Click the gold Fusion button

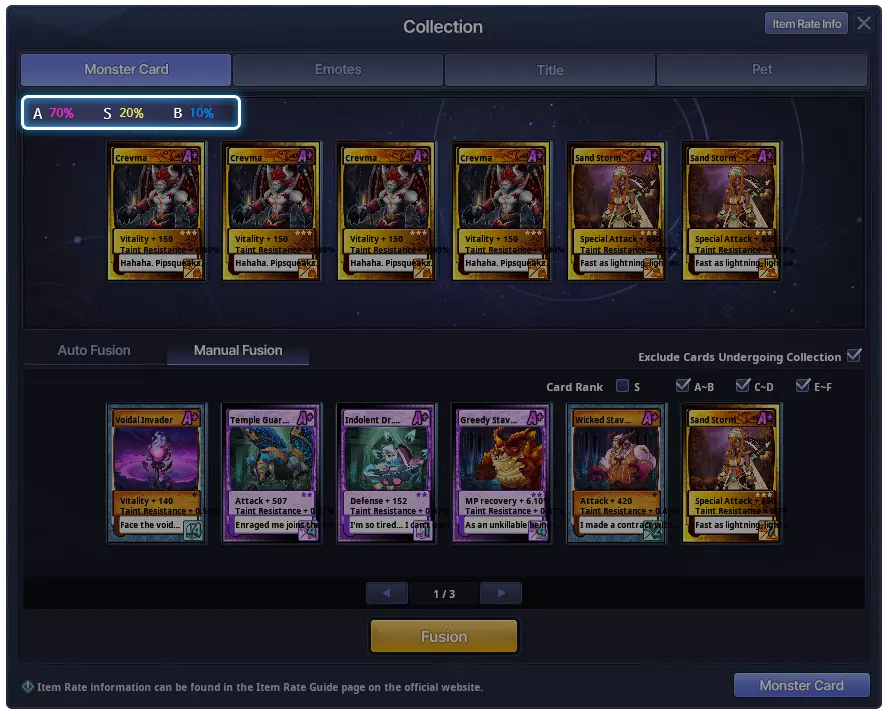(444, 636)
